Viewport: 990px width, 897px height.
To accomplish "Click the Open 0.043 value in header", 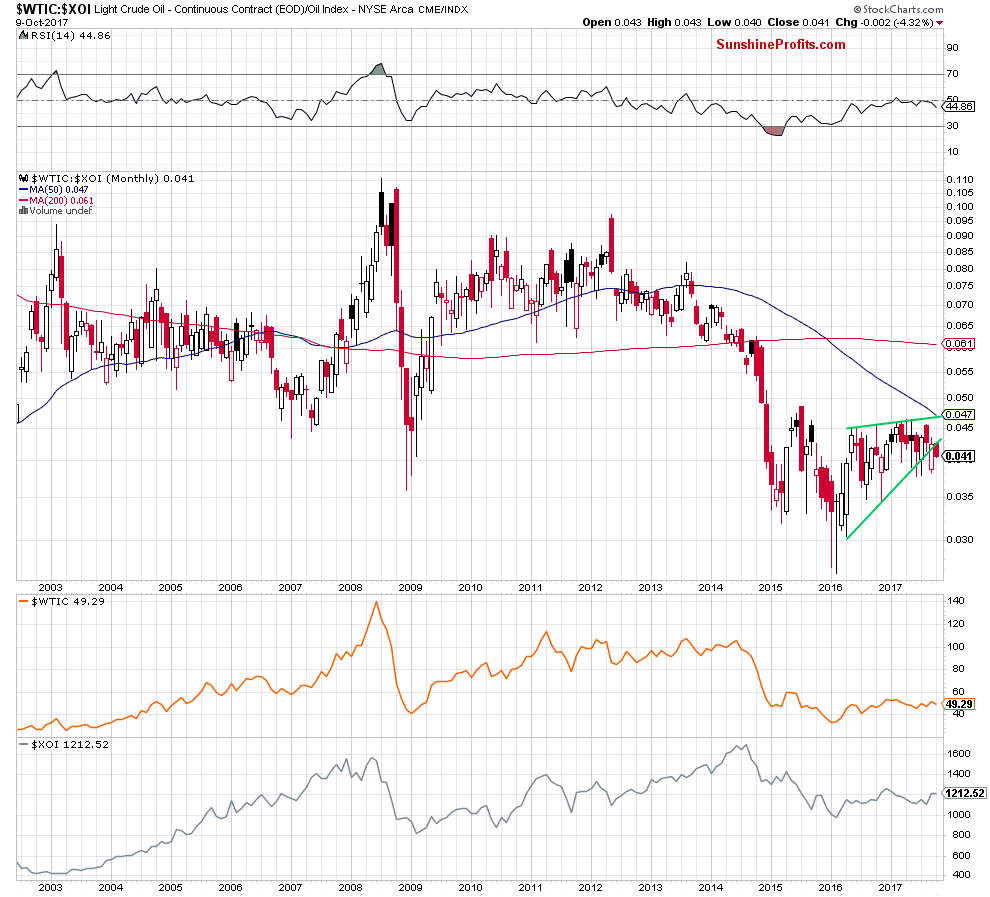I will (612, 22).
